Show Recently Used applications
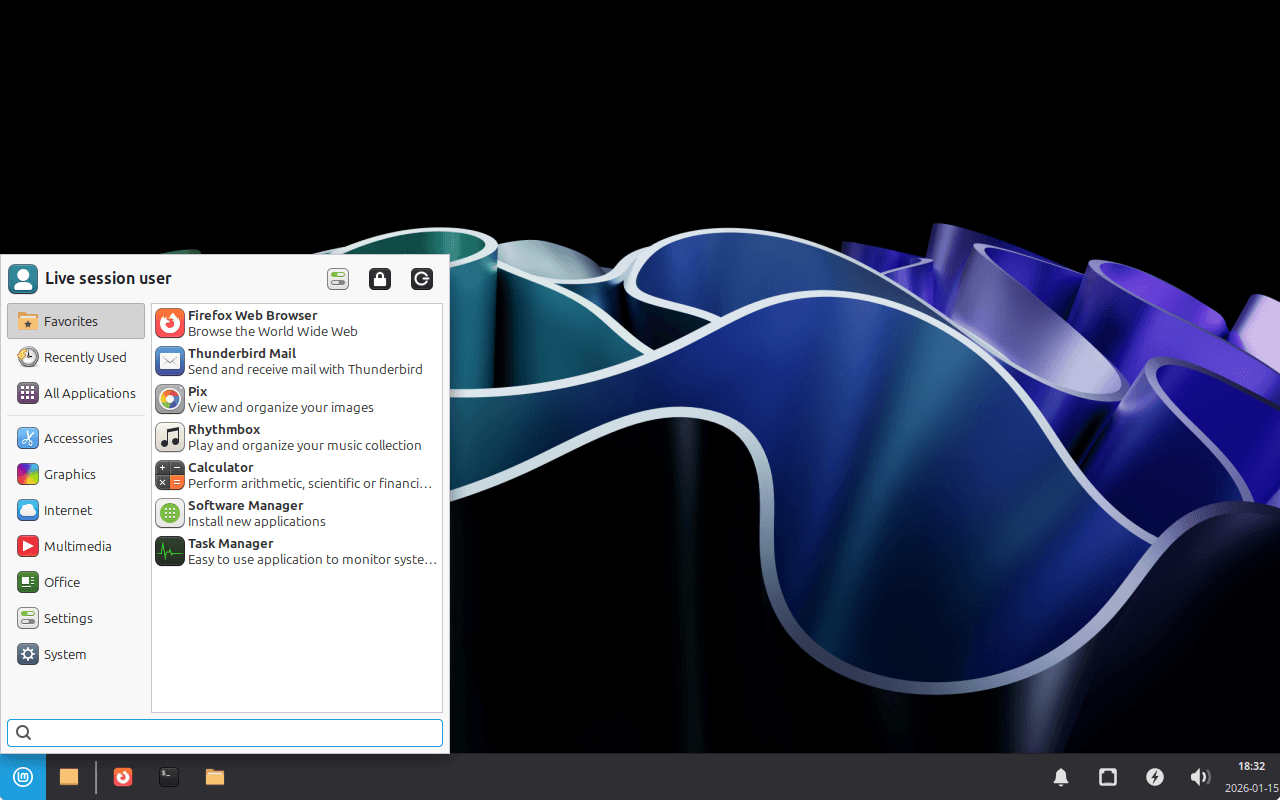This screenshot has width=1280, height=800. pos(76,357)
